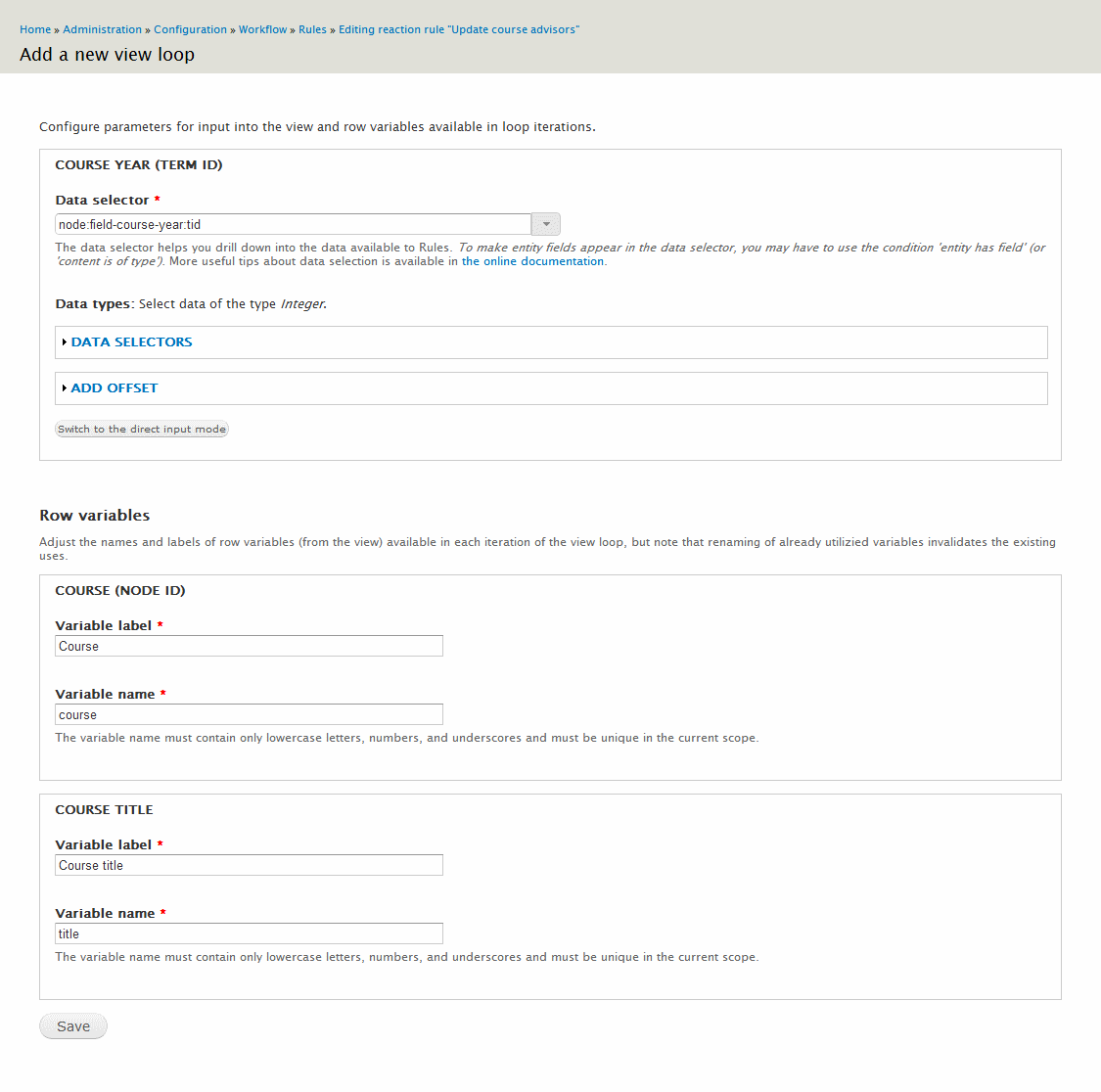Focus the Course title variable label field
Image resolution: width=1101 pixels, height=1092 pixels.
pyautogui.click(x=248, y=865)
